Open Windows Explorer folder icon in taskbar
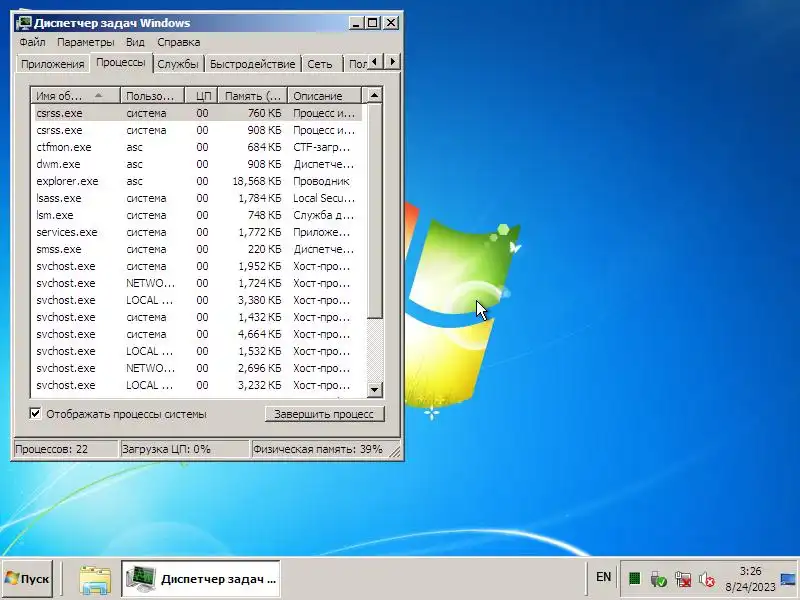800x600 pixels. coord(95,579)
